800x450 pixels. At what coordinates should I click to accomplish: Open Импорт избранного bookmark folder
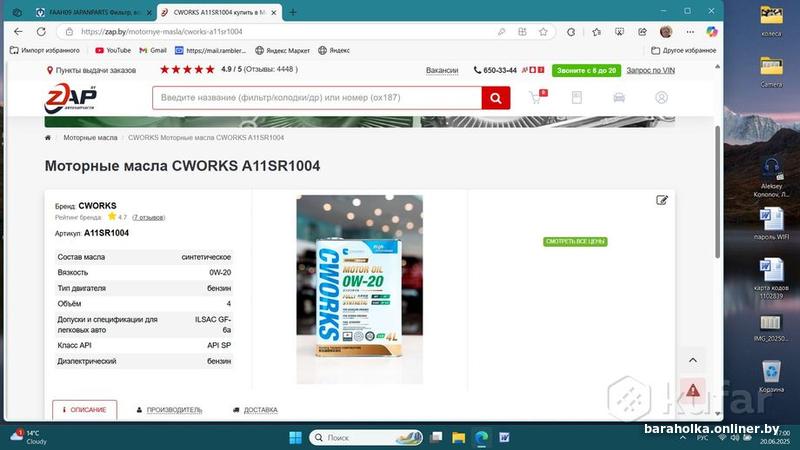tap(45, 51)
